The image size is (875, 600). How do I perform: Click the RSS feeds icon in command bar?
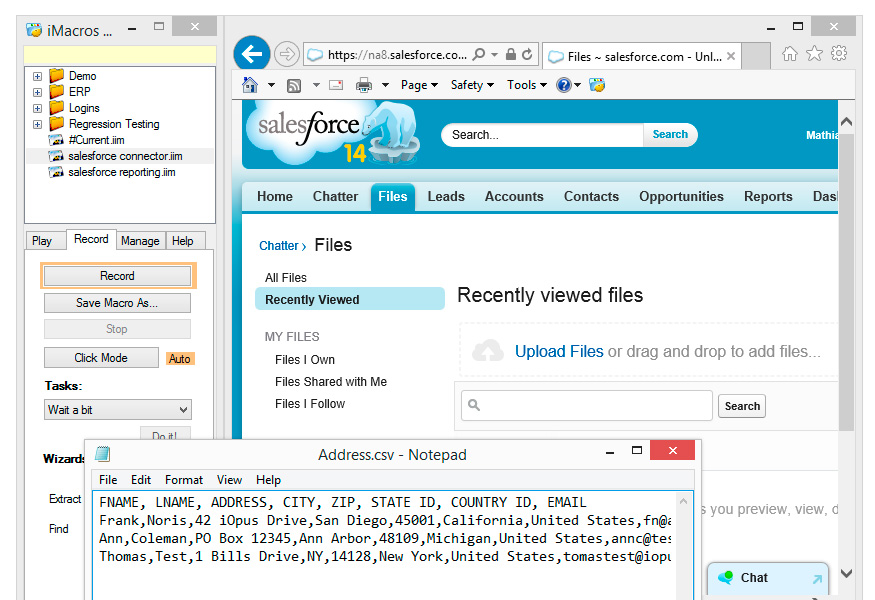[294, 85]
